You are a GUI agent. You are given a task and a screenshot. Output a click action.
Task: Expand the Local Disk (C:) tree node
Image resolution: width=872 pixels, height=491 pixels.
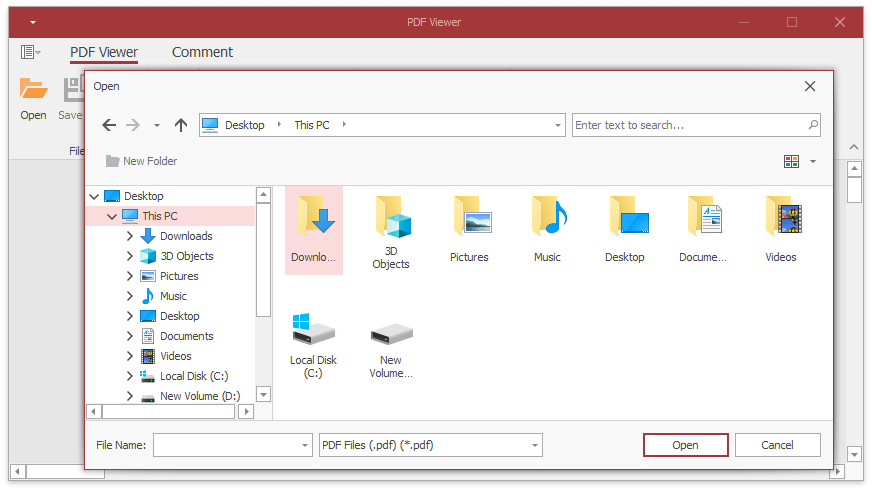click(x=130, y=376)
